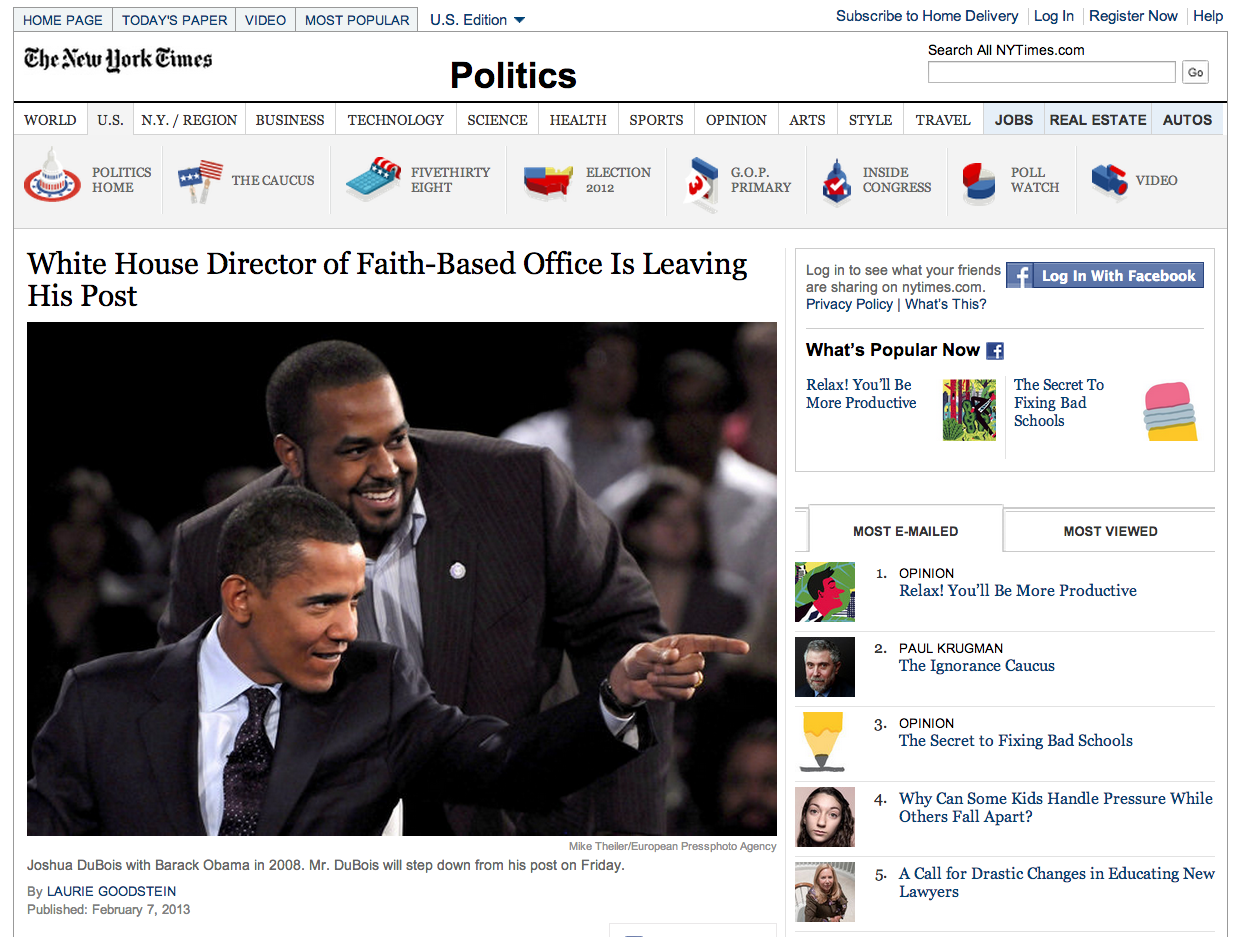Click Subscribe to Home Delivery link
This screenshot has width=1250, height=937.
coord(927,16)
